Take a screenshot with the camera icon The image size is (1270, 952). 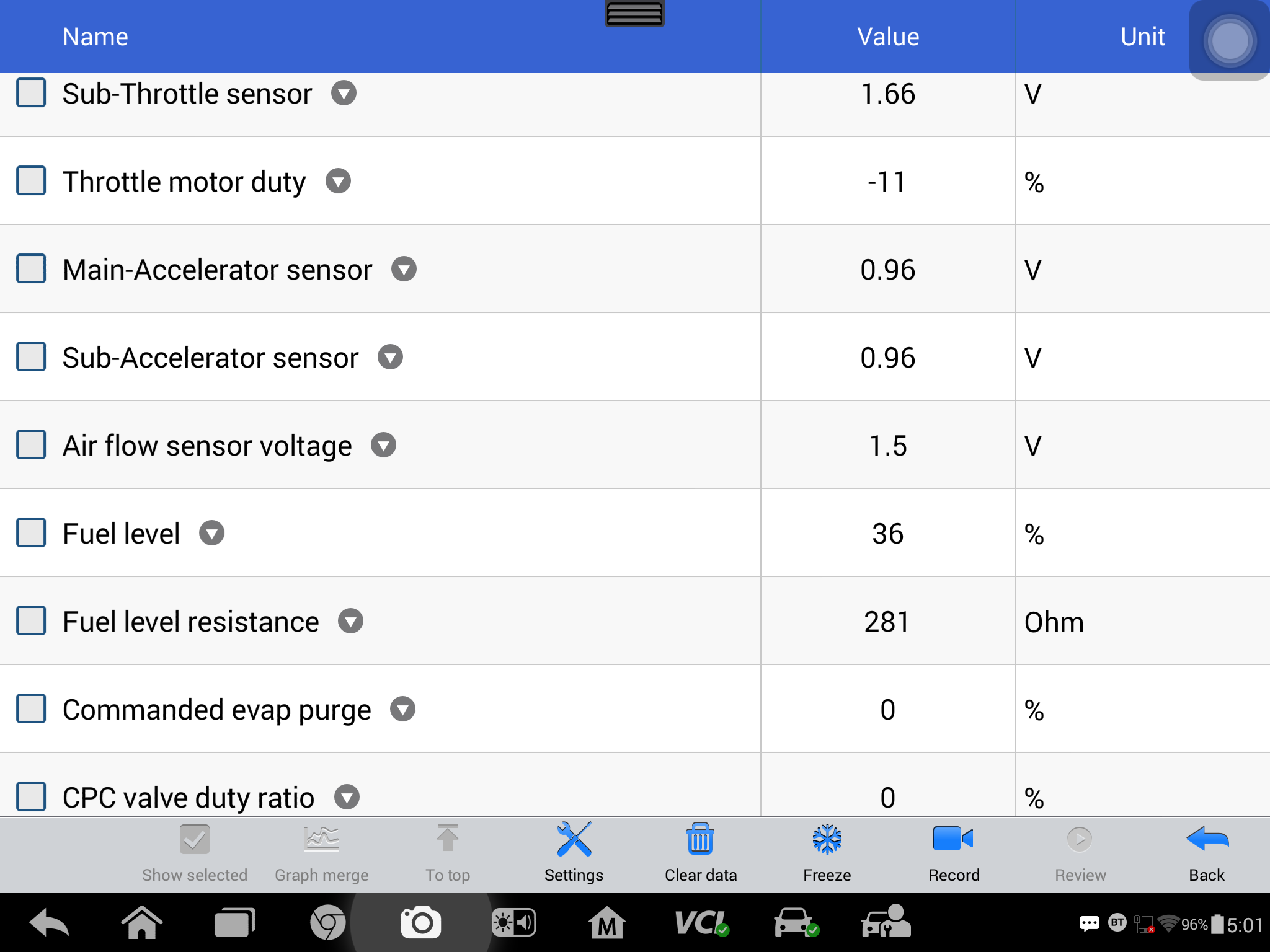click(x=421, y=923)
